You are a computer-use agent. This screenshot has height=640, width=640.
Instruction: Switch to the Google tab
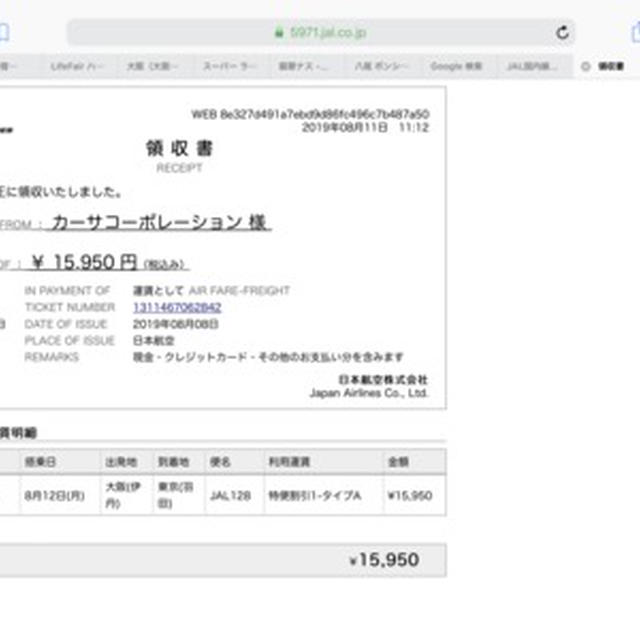click(456, 66)
